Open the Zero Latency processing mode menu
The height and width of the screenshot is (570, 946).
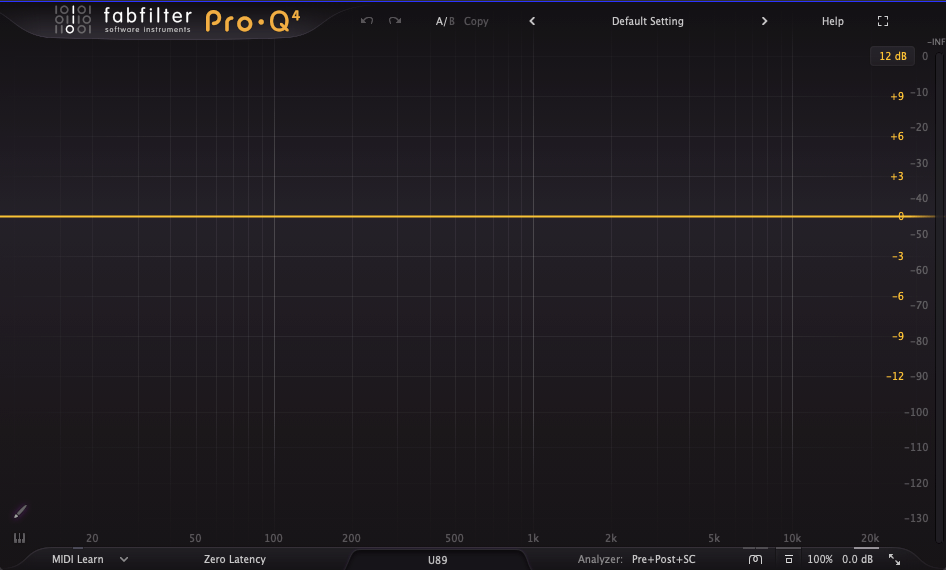coord(235,560)
